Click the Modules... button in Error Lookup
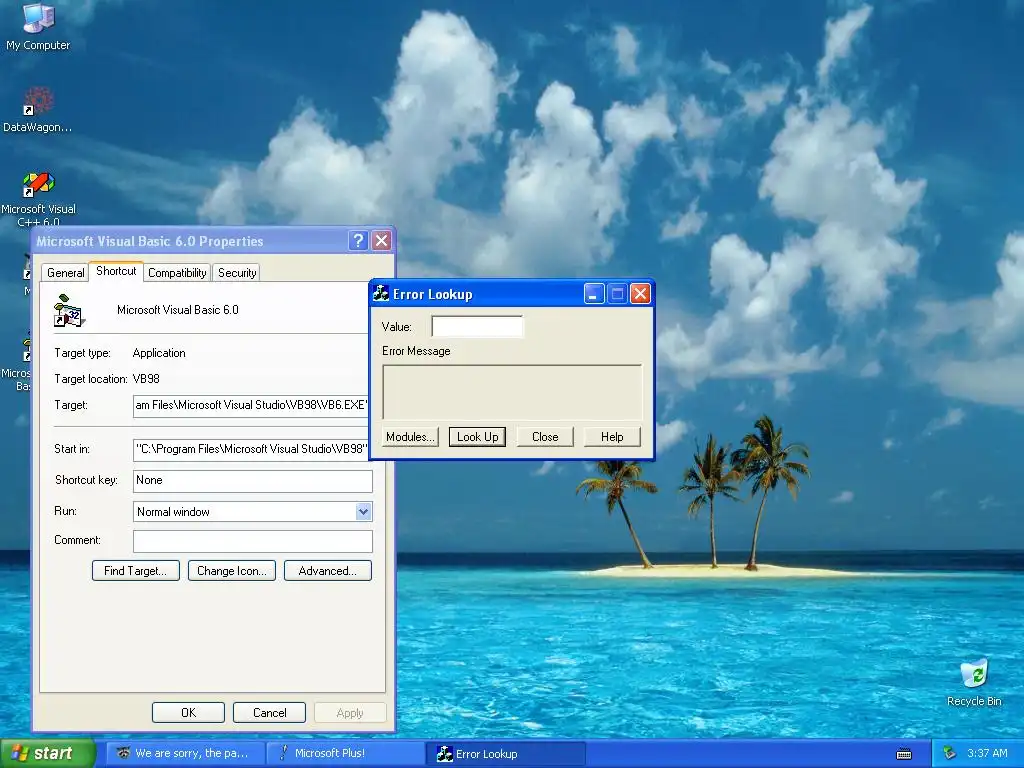 (x=410, y=437)
